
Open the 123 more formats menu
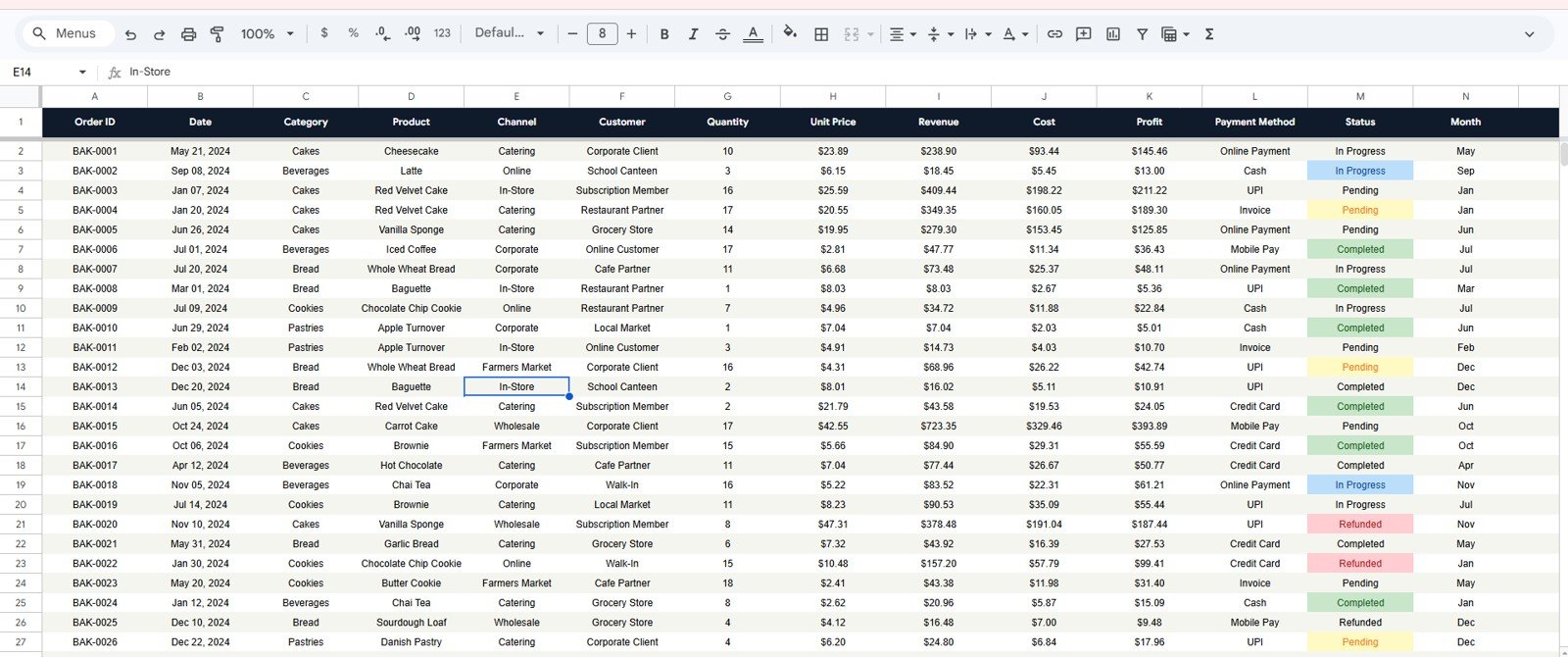(x=442, y=33)
